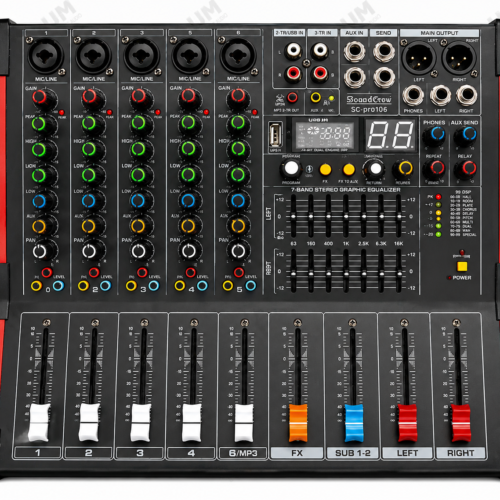Adjust the blue AUX SEND knob
The width and height of the screenshot is (500, 500).
click(x=466, y=136)
